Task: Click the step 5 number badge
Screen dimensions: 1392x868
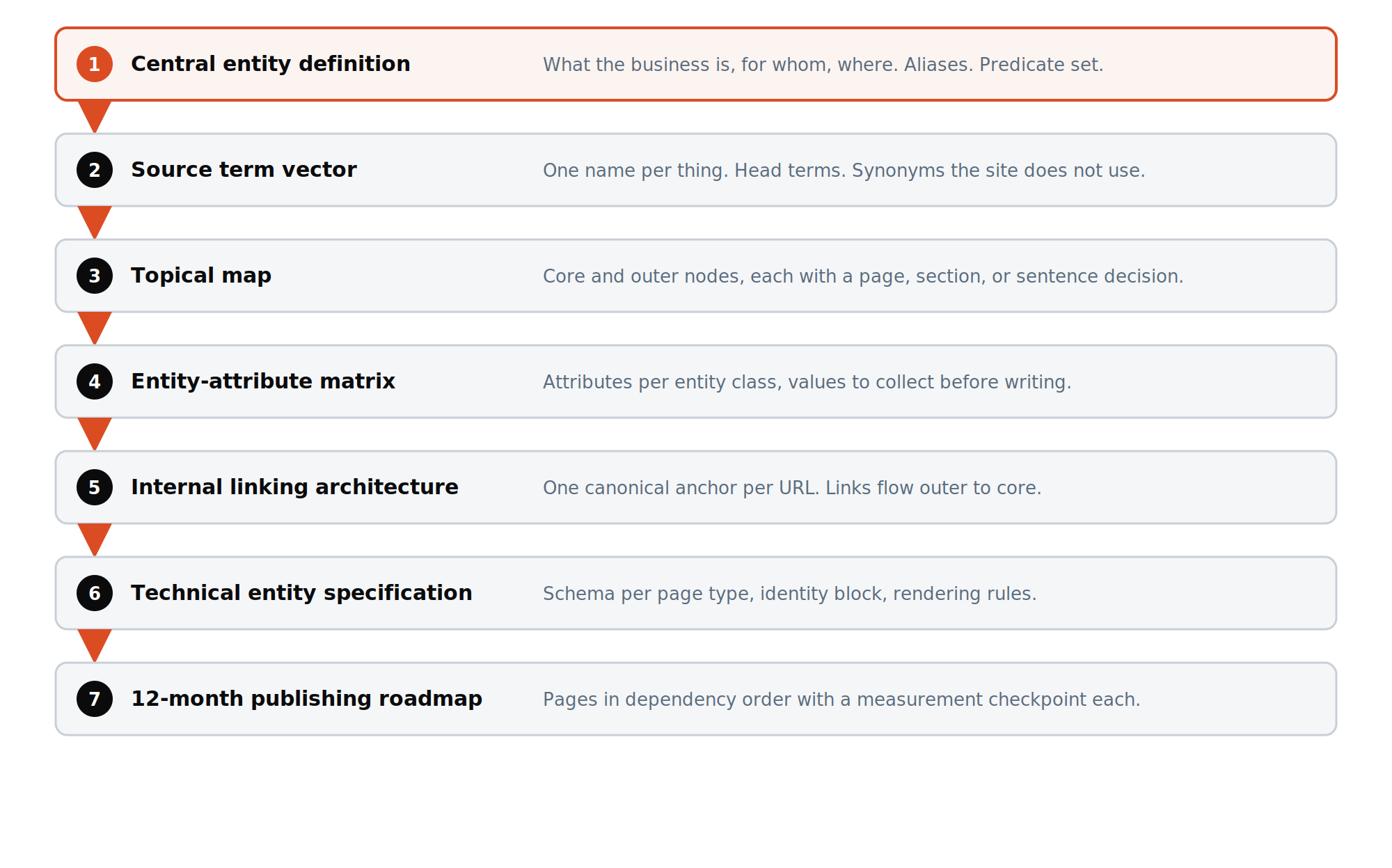Action: (x=95, y=487)
